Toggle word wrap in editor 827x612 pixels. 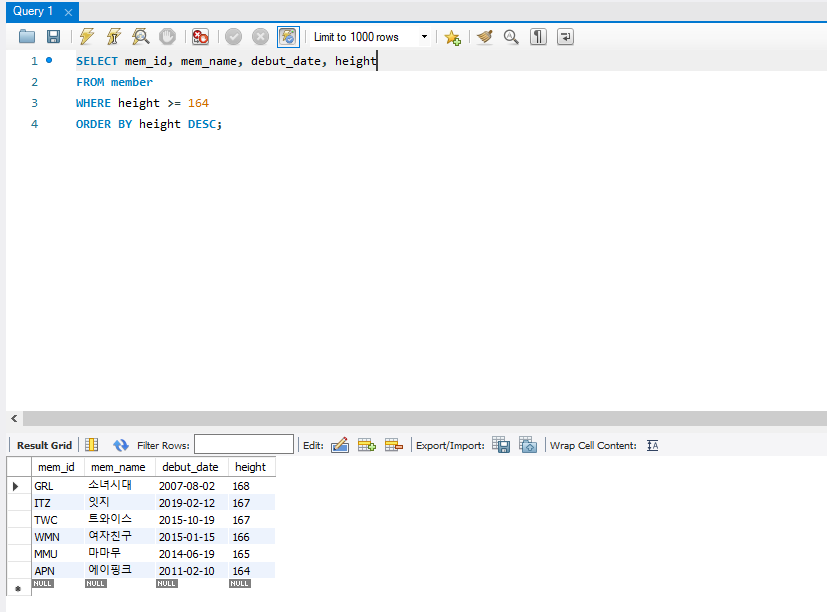pos(565,37)
